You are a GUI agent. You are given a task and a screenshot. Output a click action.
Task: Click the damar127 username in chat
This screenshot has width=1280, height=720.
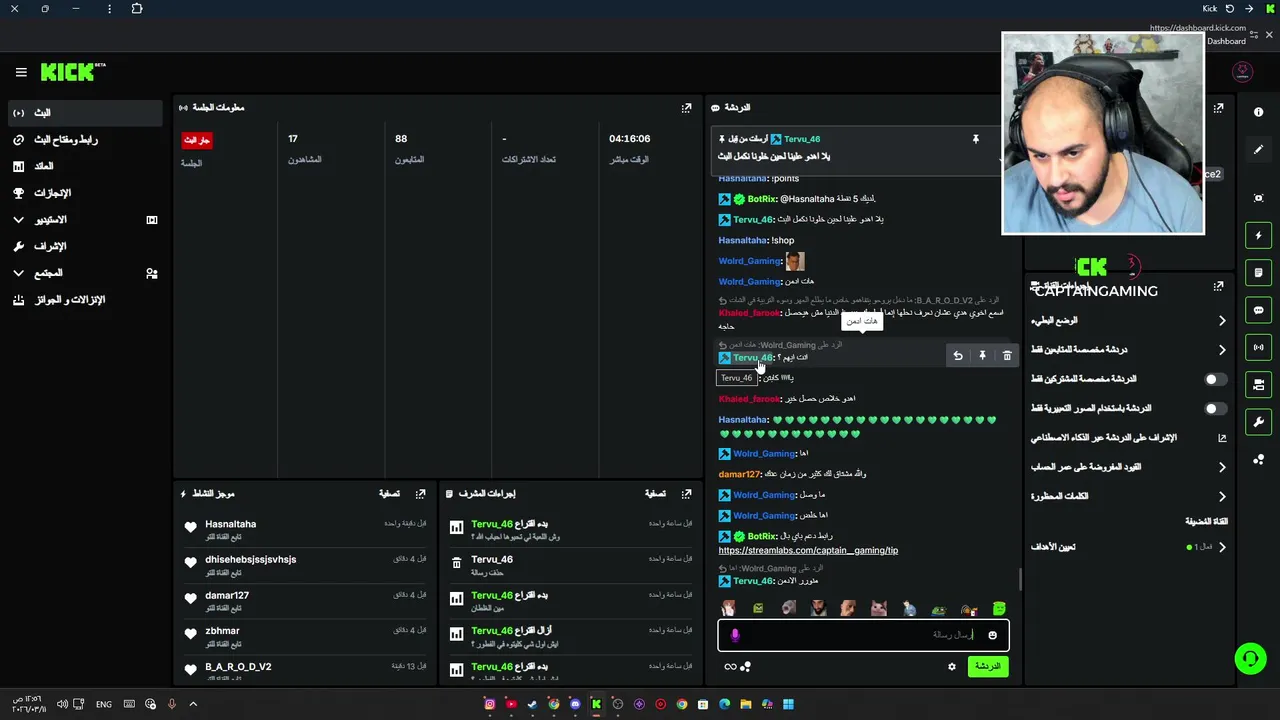[739, 474]
